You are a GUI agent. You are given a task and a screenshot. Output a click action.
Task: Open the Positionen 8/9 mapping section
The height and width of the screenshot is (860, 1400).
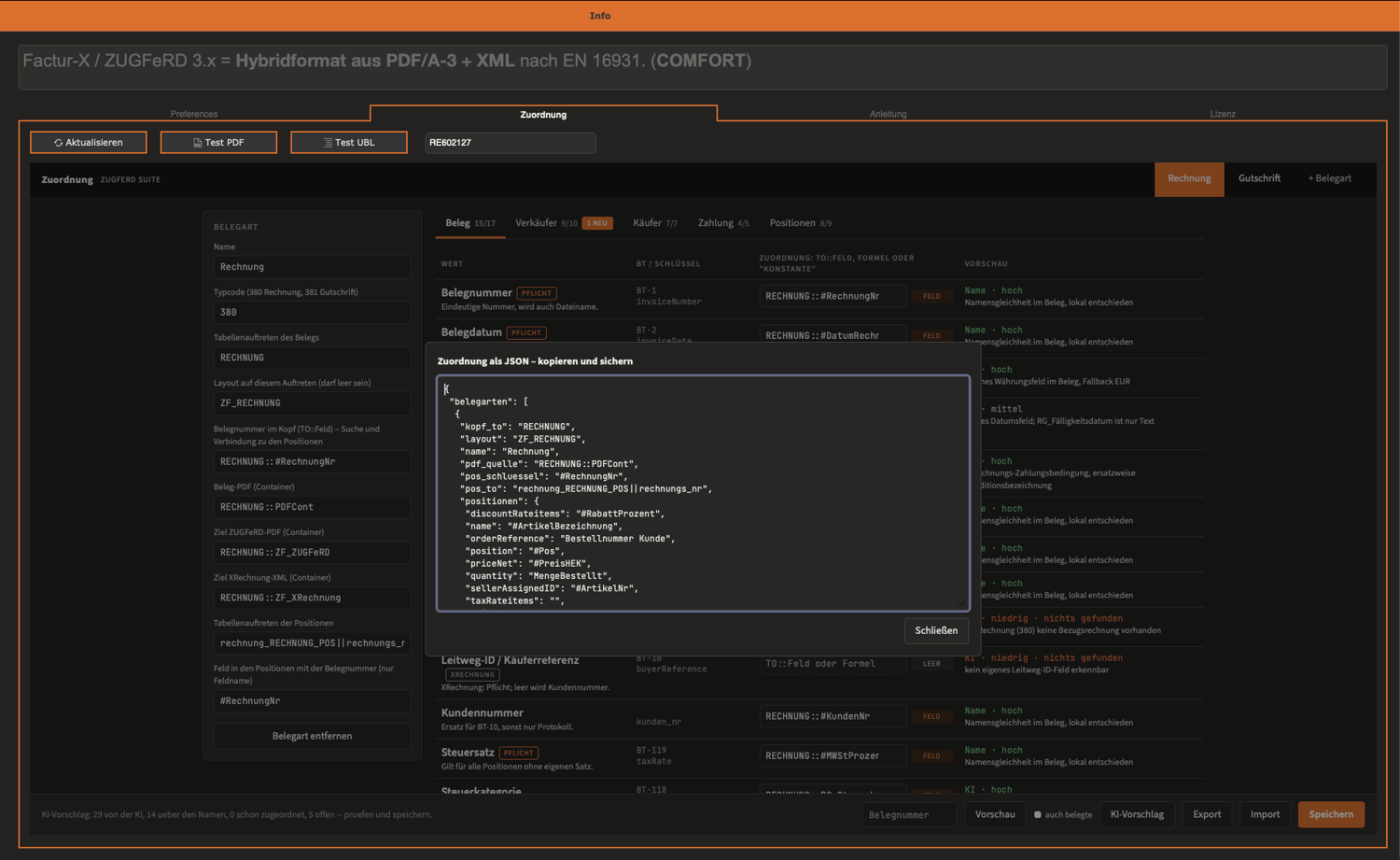[x=801, y=223]
